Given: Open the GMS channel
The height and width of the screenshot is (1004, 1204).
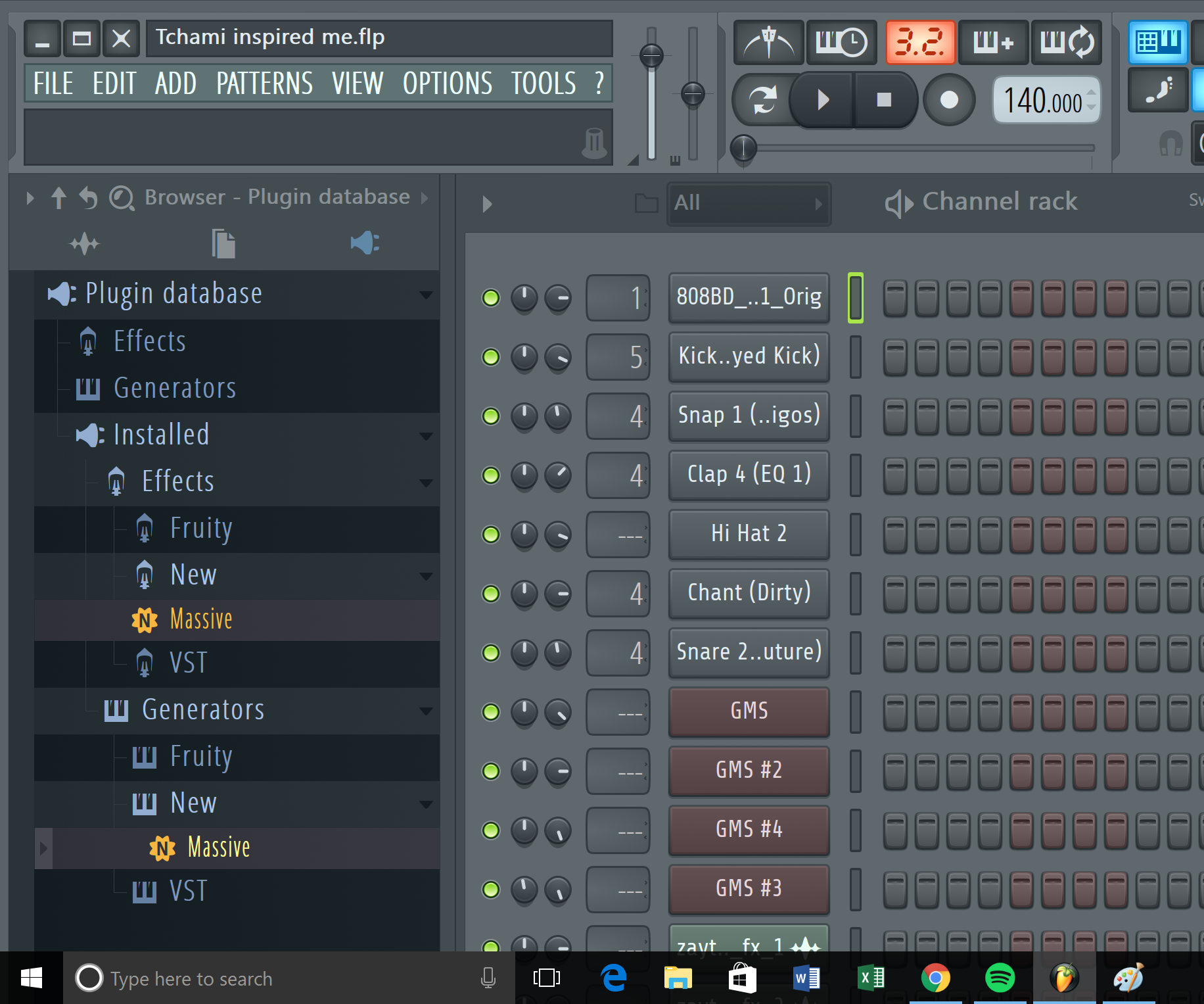Looking at the screenshot, I should coord(749,712).
